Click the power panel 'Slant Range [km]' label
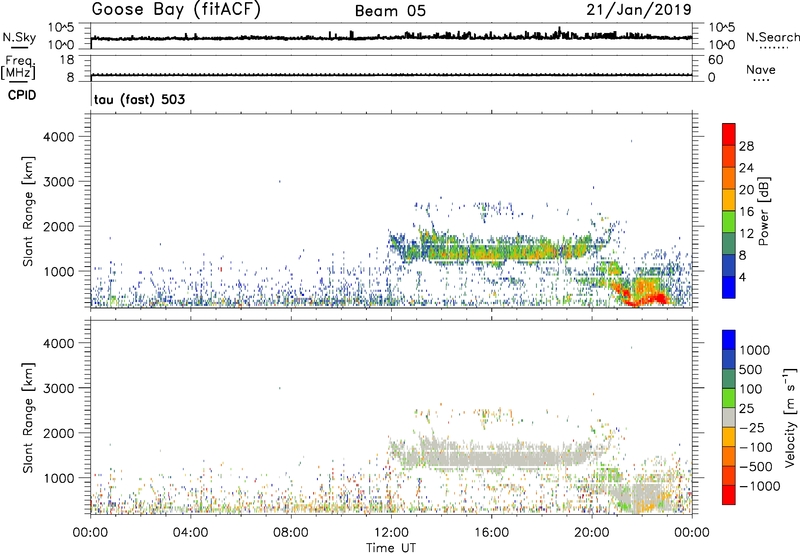Screen dimensions: 800x554 27,211
